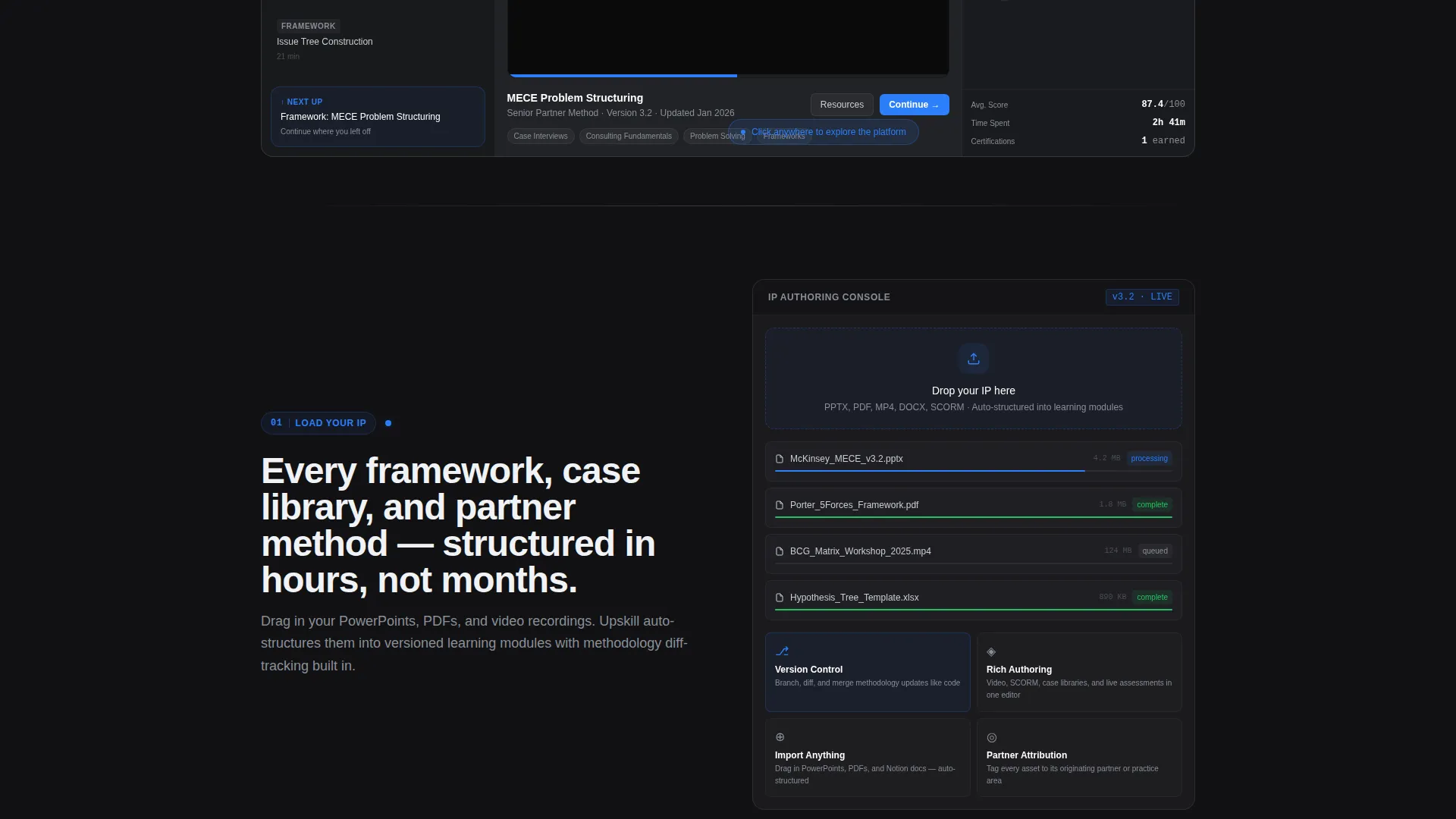Click the upload icon in drop zone
This screenshot has height=819, width=1456.
coord(973,359)
